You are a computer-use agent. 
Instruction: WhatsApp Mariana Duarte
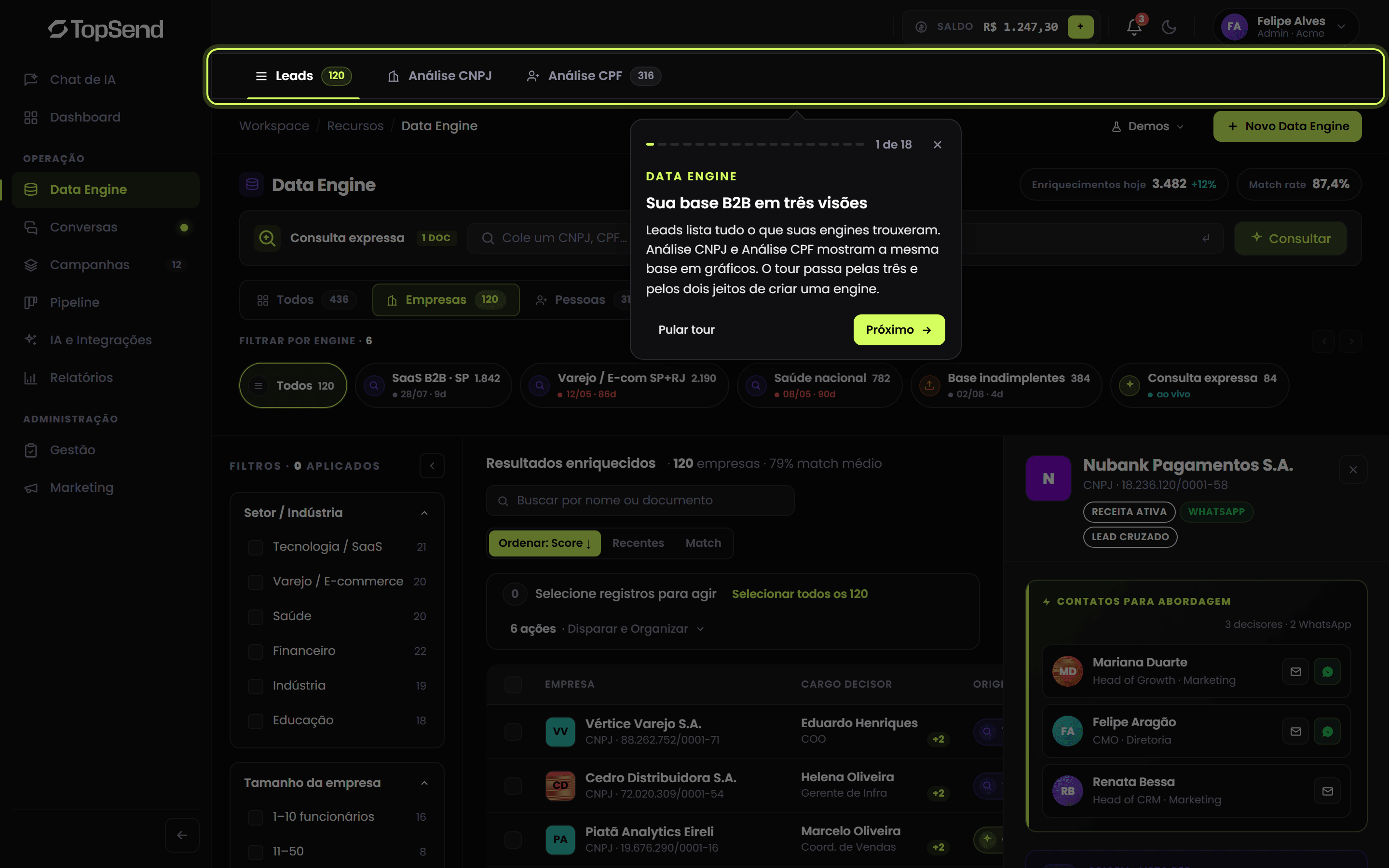1328,672
